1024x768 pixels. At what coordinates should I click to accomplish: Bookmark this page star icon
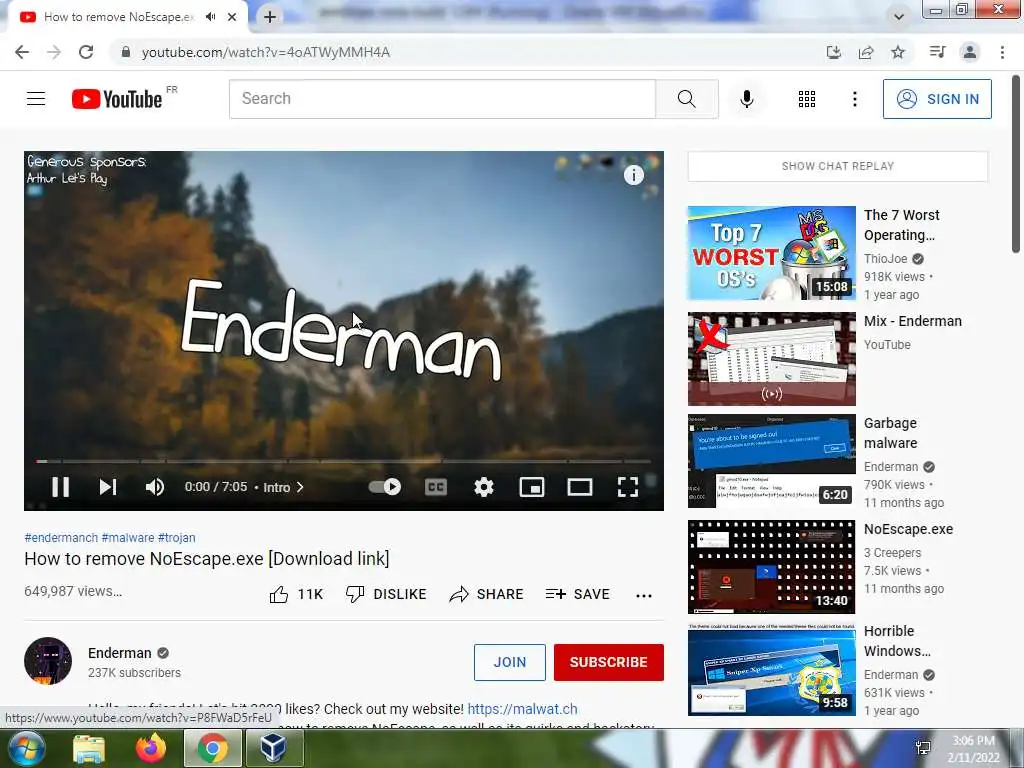pyautogui.click(x=898, y=52)
